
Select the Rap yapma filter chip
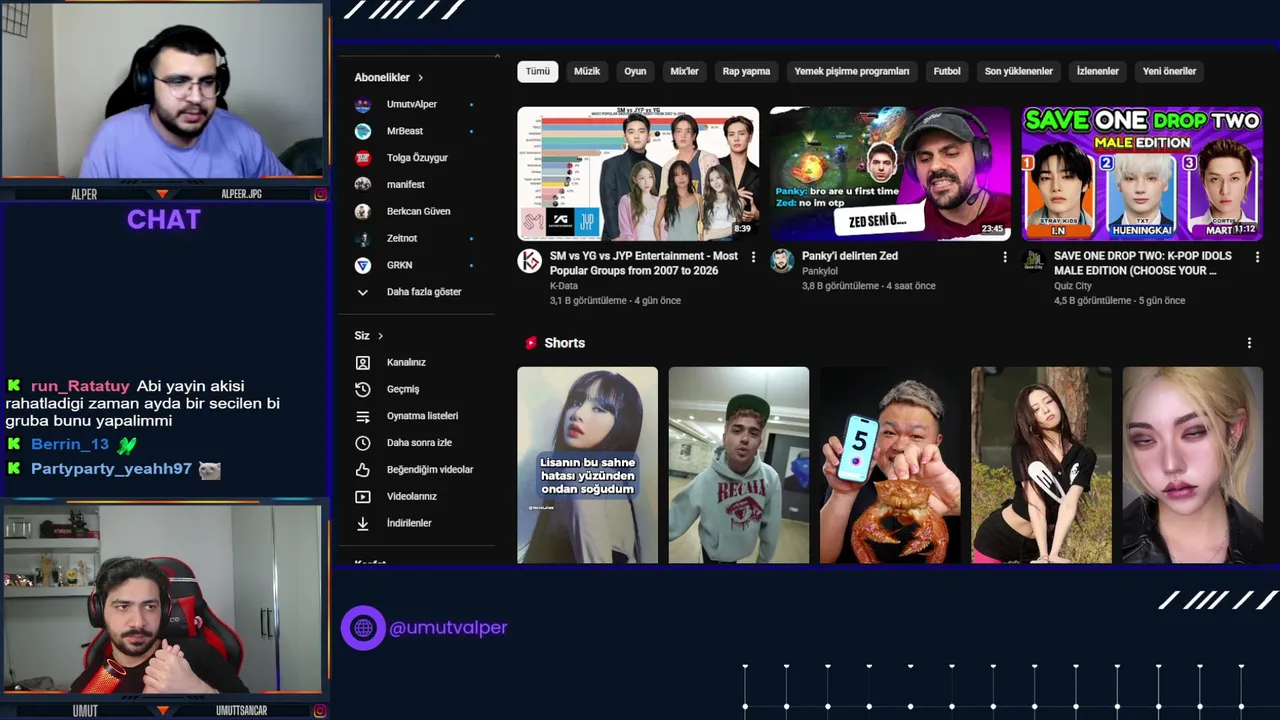click(x=746, y=71)
